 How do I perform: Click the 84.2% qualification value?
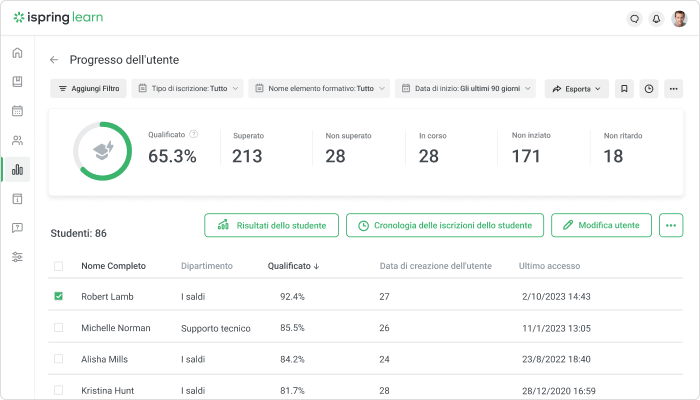(292, 359)
